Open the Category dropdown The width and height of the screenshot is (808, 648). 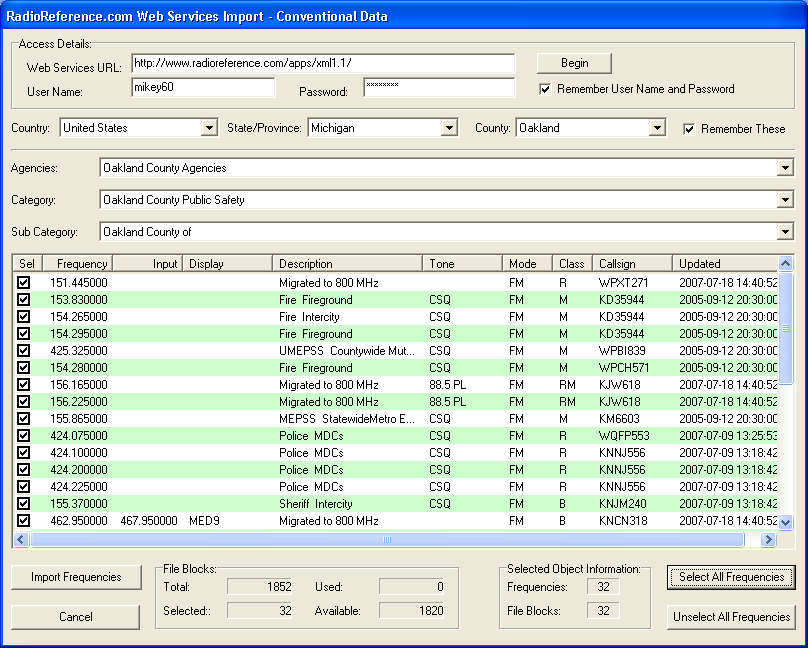click(785, 200)
